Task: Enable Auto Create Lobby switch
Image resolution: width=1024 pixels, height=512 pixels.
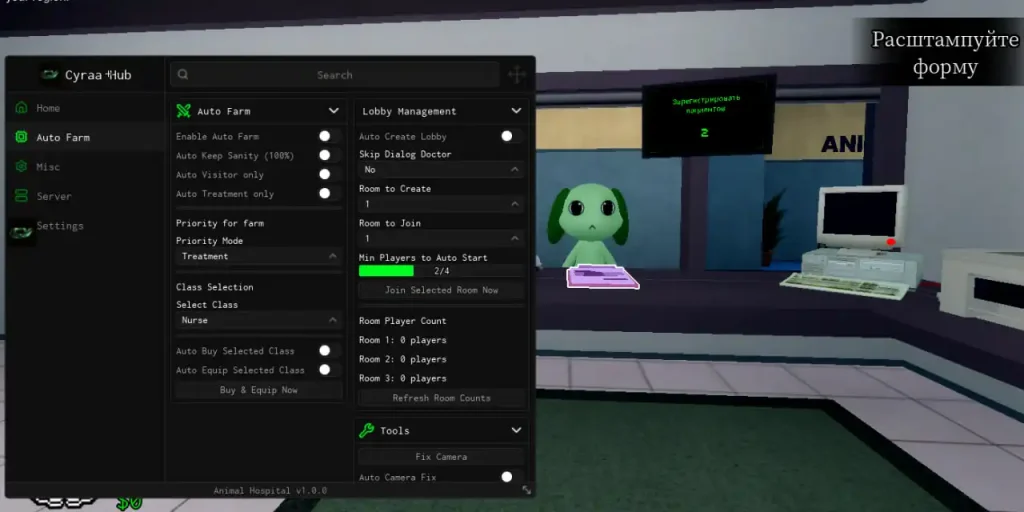Action: [x=511, y=136]
